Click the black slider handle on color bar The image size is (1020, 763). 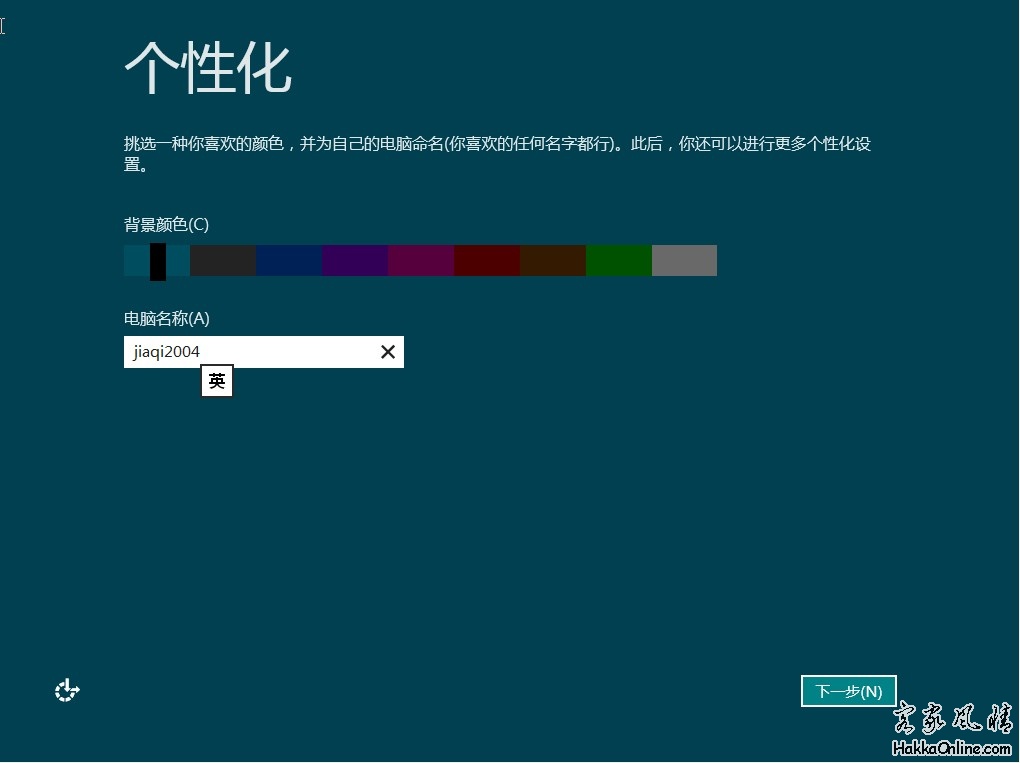point(158,261)
